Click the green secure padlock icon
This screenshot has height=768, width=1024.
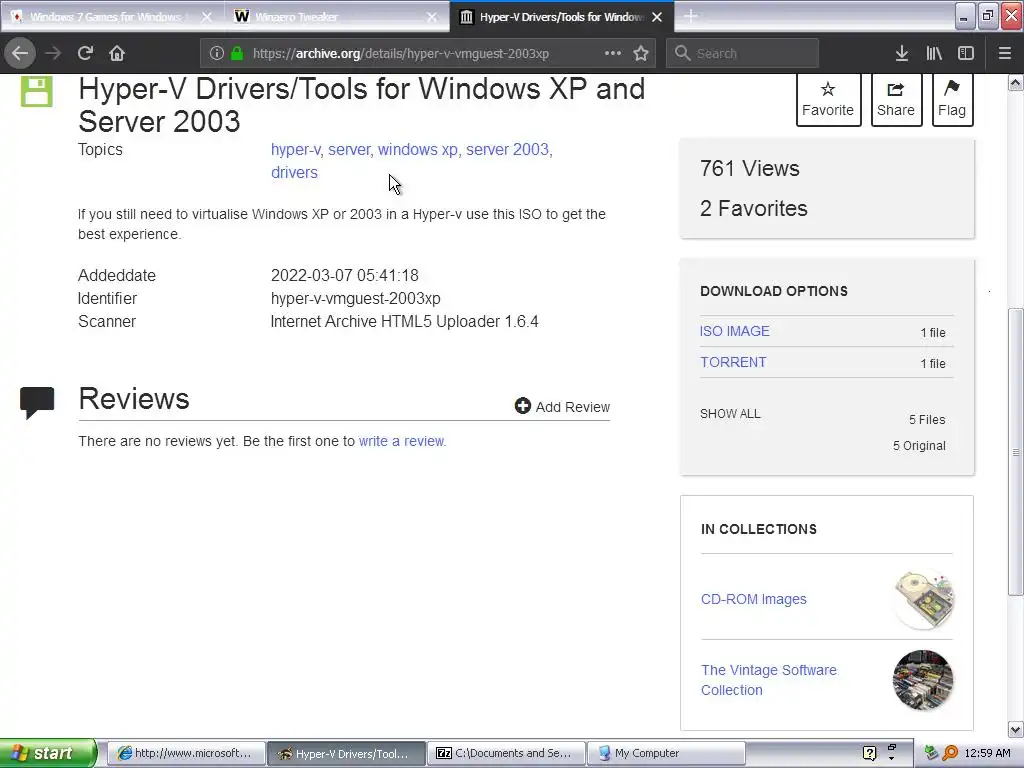pos(237,53)
